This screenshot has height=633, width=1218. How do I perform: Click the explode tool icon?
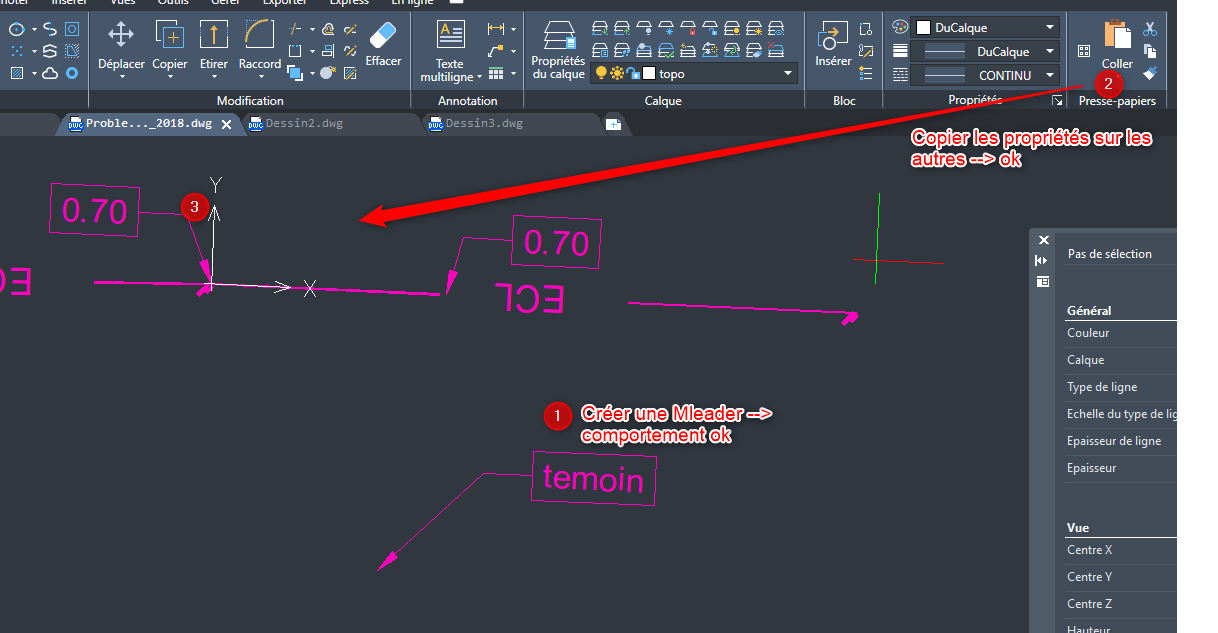(x=328, y=73)
